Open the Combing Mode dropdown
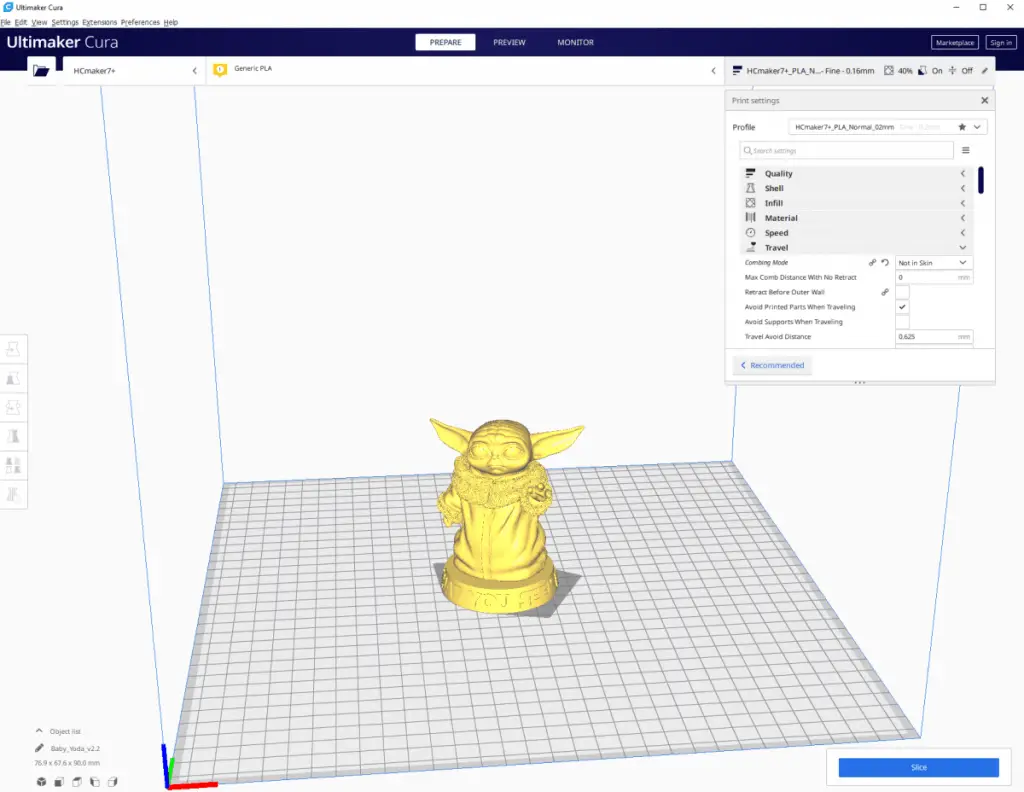 click(934, 262)
